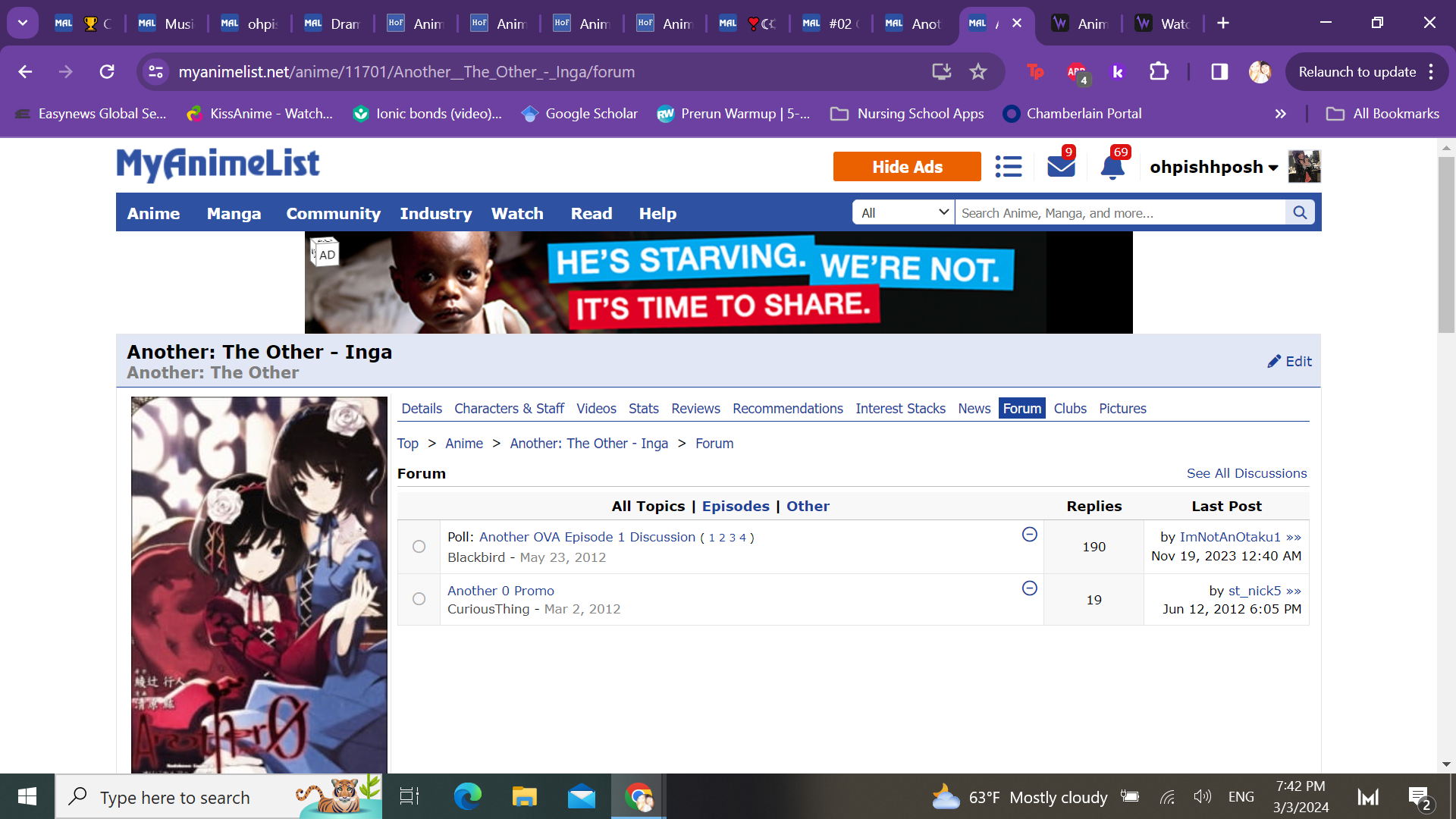Open the Community menu
Image resolution: width=1456 pixels, height=819 pixels.
(333, 214)
